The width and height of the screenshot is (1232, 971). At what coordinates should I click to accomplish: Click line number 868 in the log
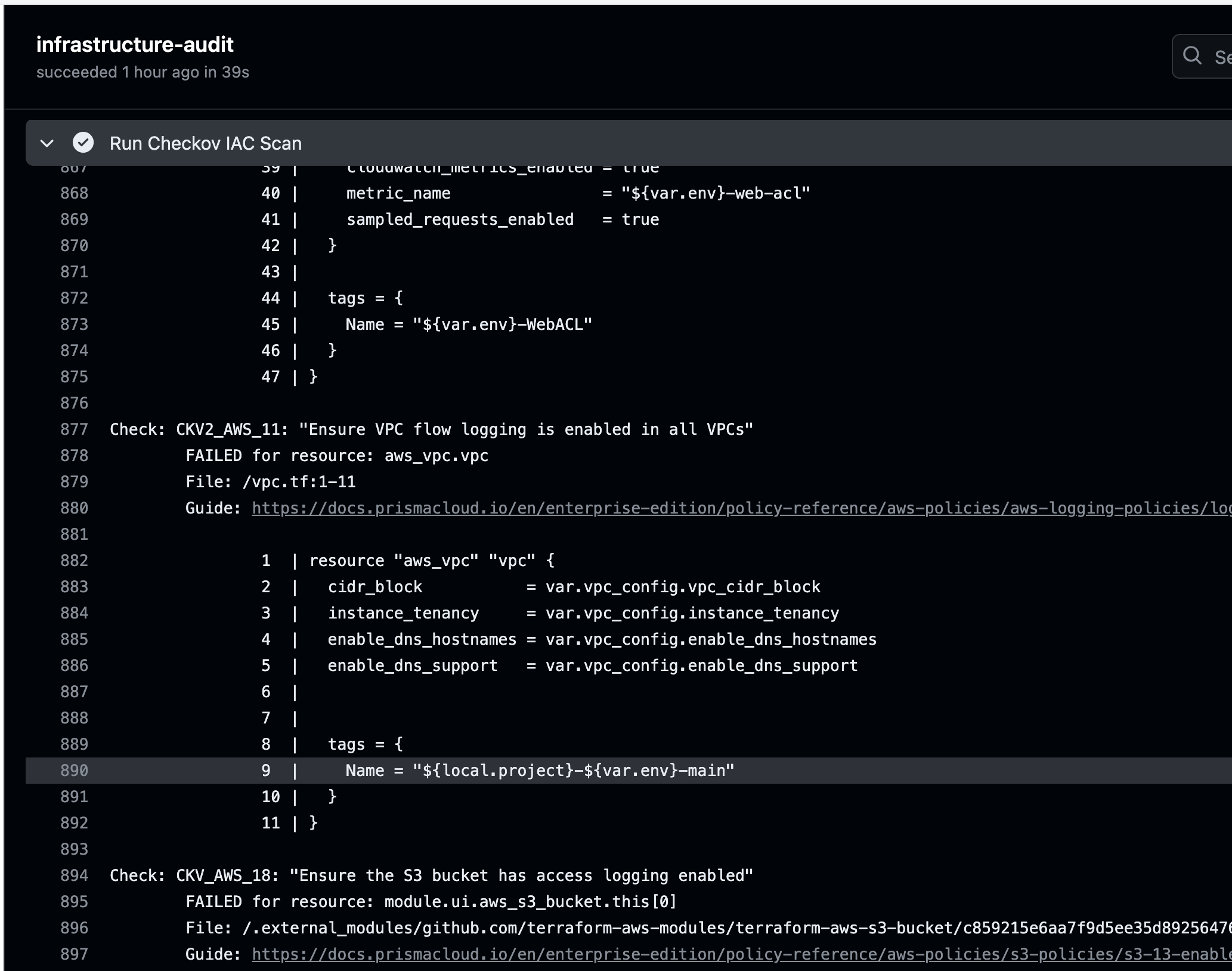click(74, 193)
